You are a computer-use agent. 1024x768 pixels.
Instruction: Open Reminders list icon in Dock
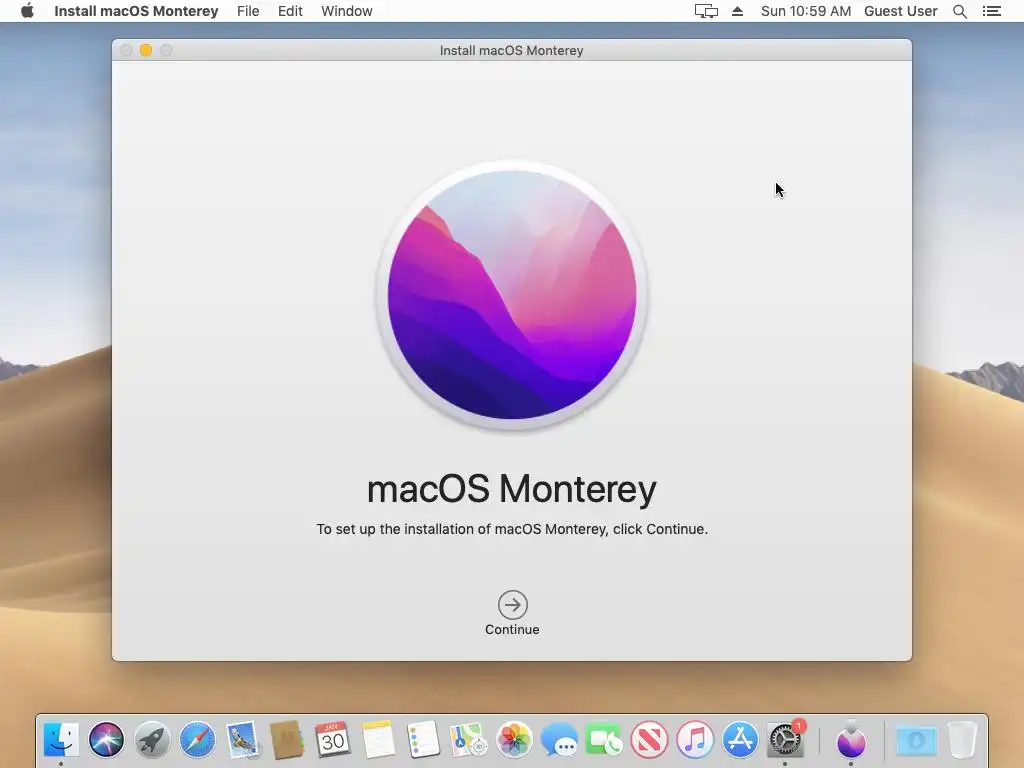423,740
